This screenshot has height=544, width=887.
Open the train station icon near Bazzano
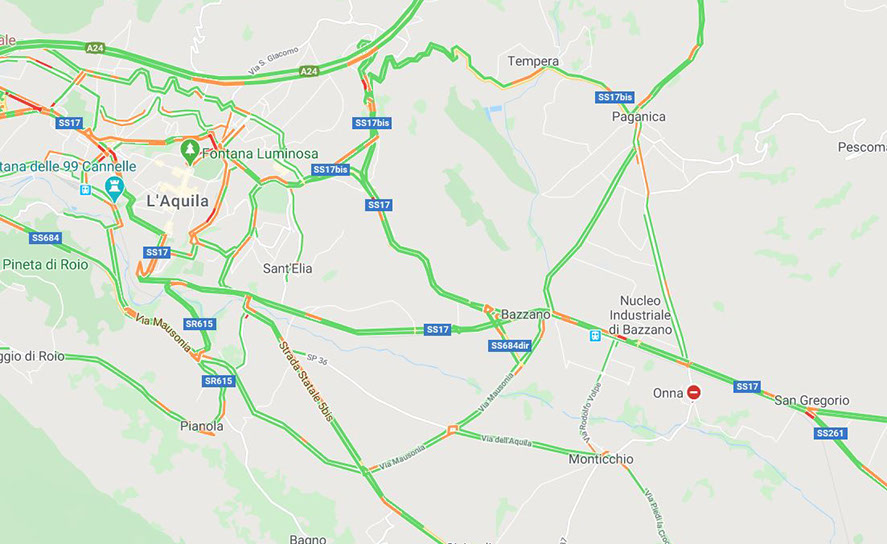(595, 336)
